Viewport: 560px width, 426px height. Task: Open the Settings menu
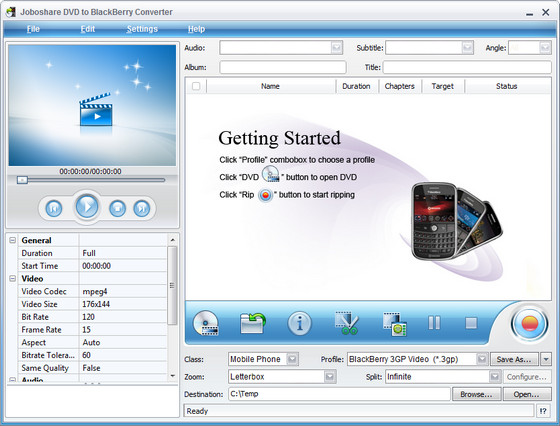click(142, 29)
